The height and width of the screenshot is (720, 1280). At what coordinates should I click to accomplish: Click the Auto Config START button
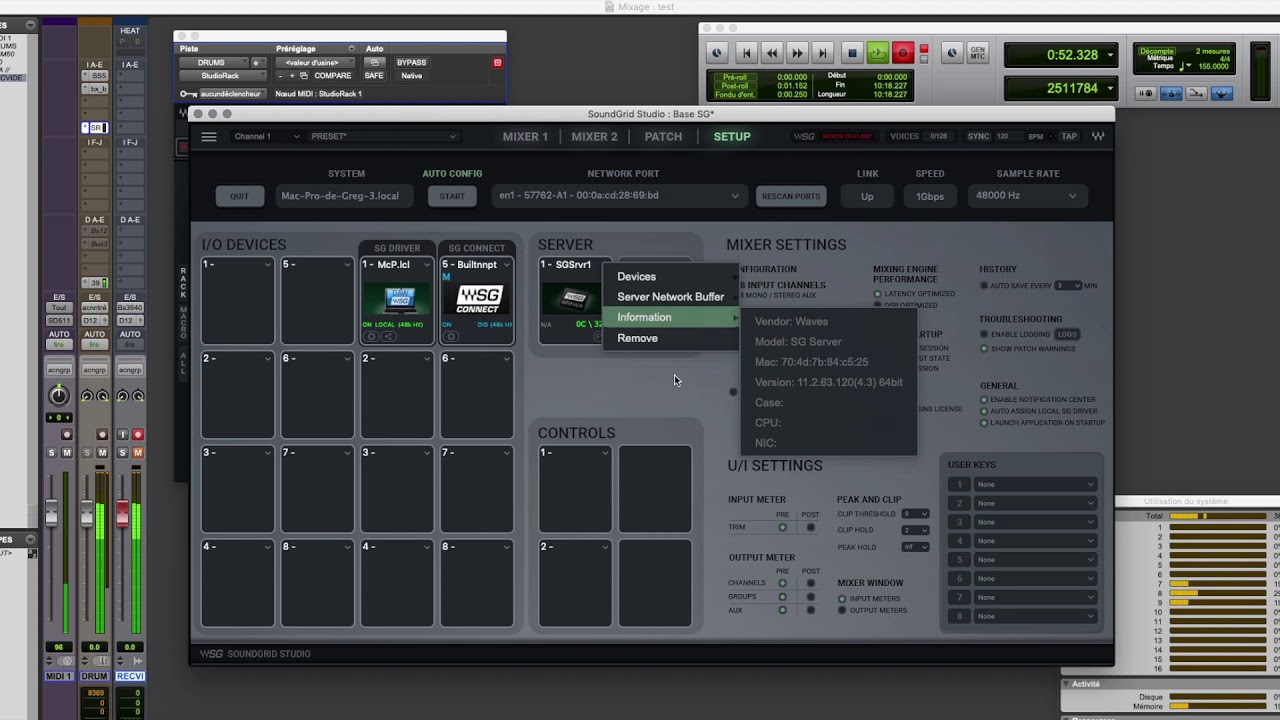pyautogui.click(x=452, y=196)
